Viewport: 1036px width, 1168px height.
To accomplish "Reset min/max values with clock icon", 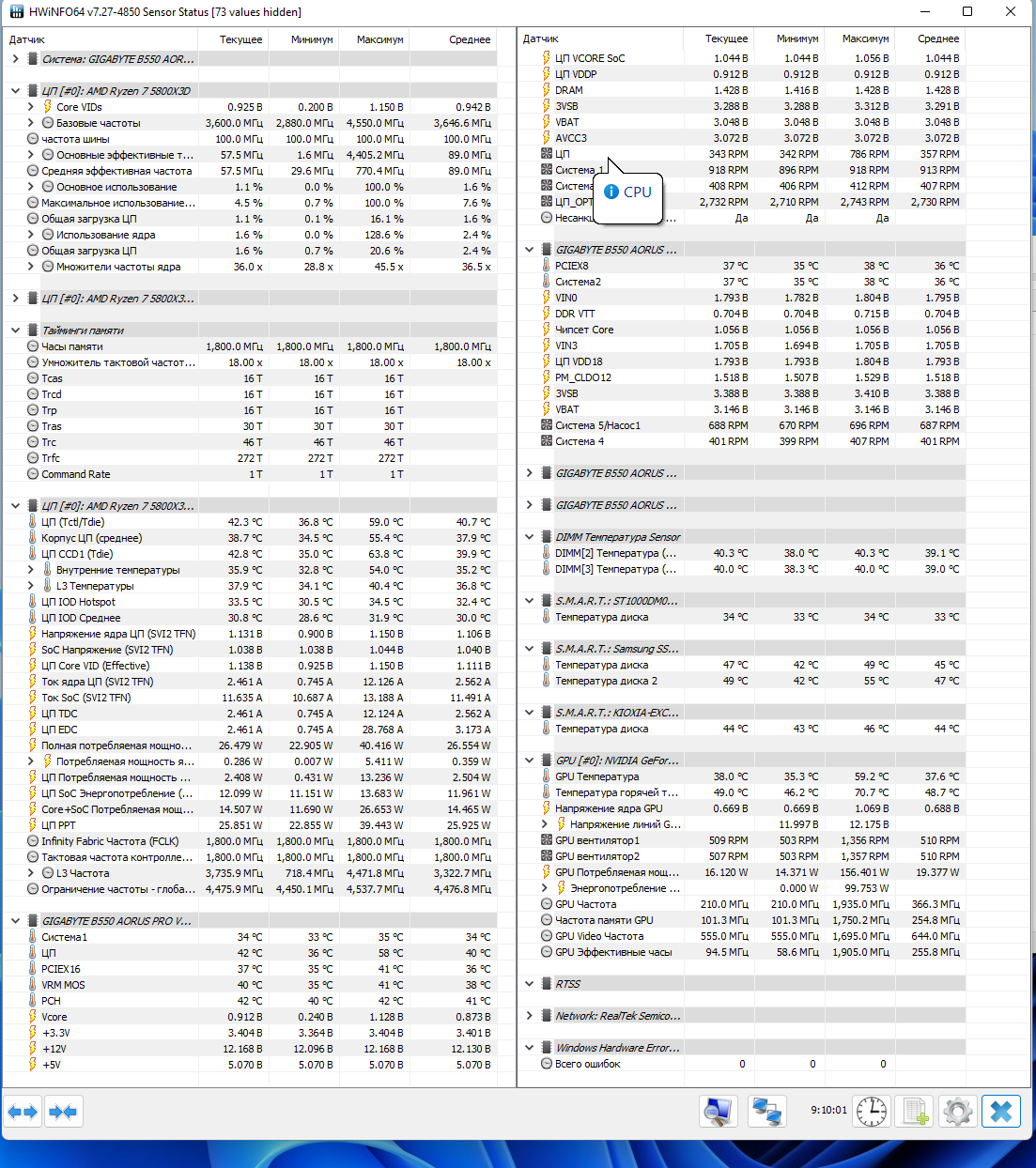I will click(873, 1112).
